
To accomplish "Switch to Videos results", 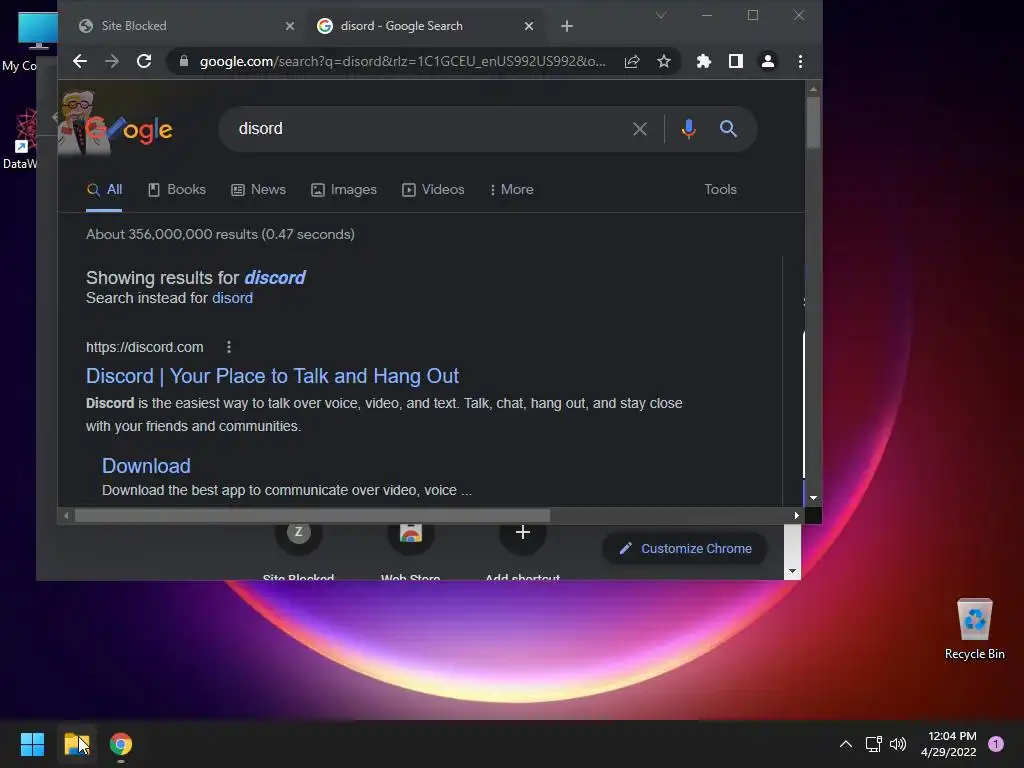I will click(x=433, y=189).
